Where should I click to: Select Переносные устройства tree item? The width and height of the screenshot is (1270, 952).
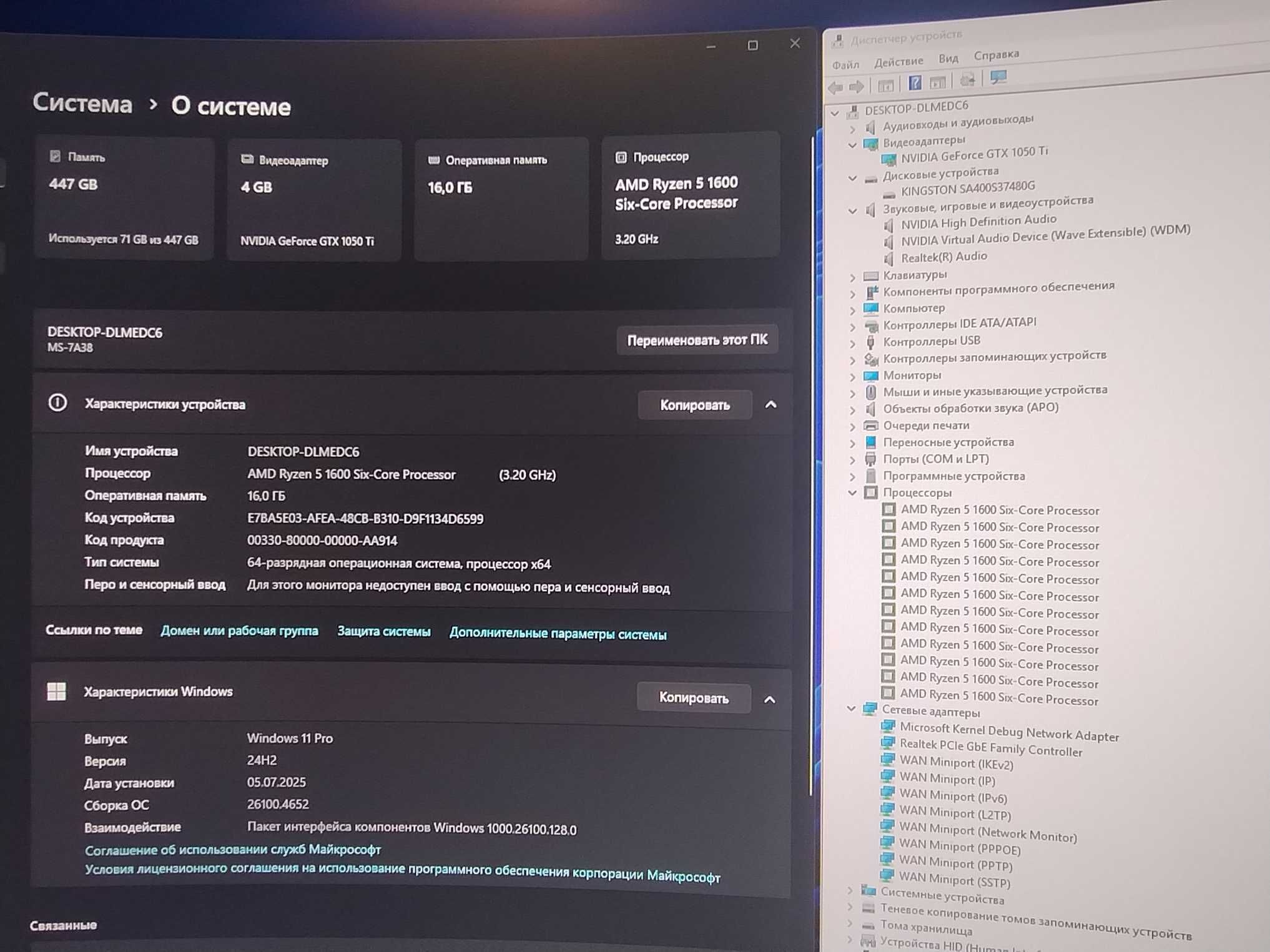click(x=948, y=442)
